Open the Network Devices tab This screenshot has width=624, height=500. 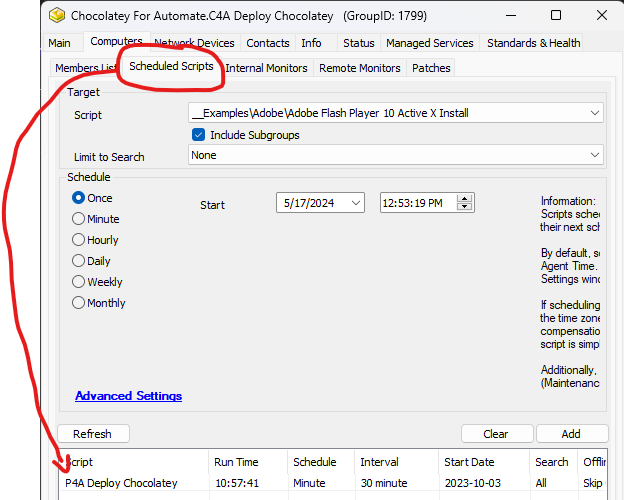194,43
